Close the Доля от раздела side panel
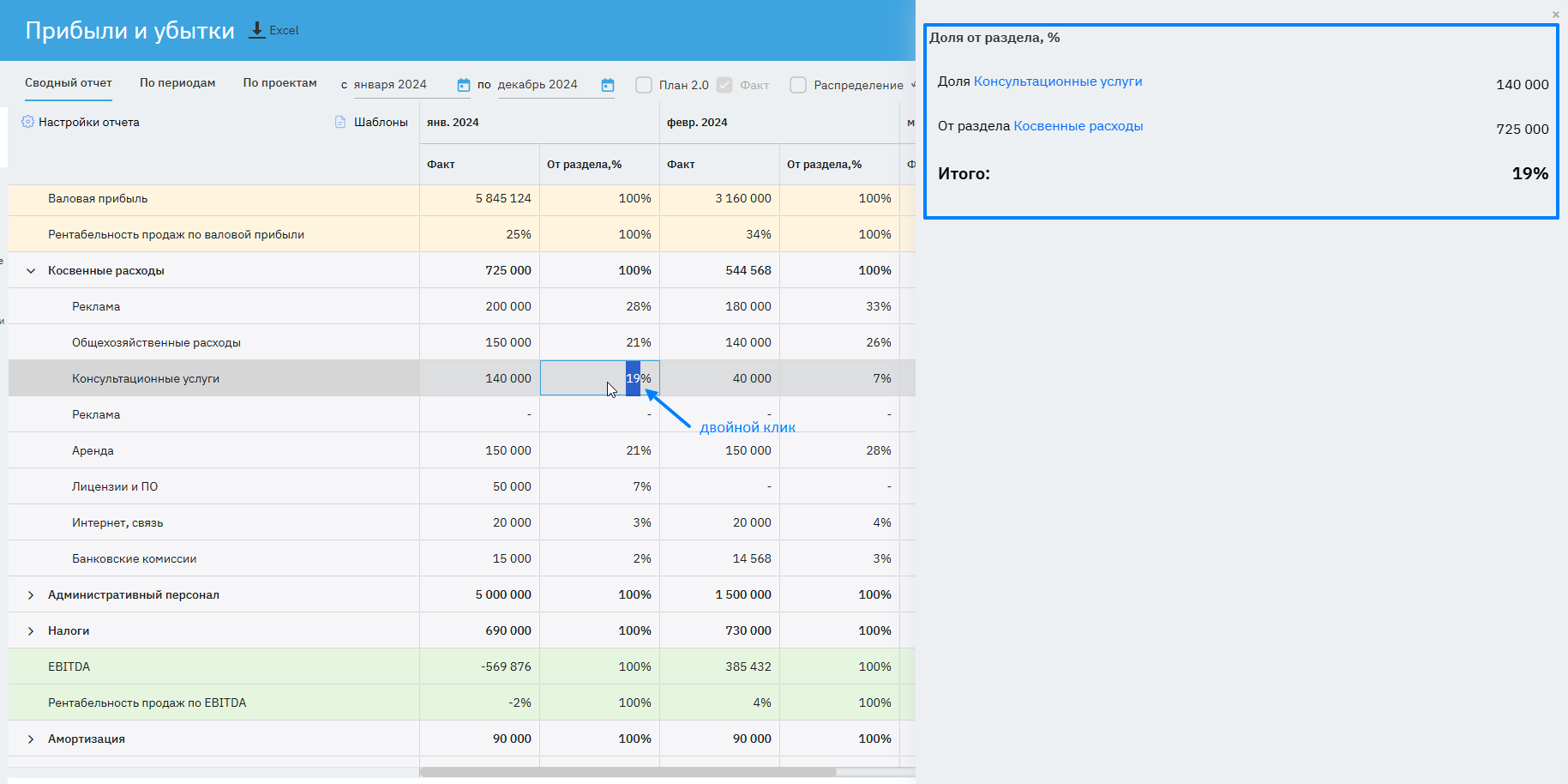The image size is (1568, 784). 1555,15
